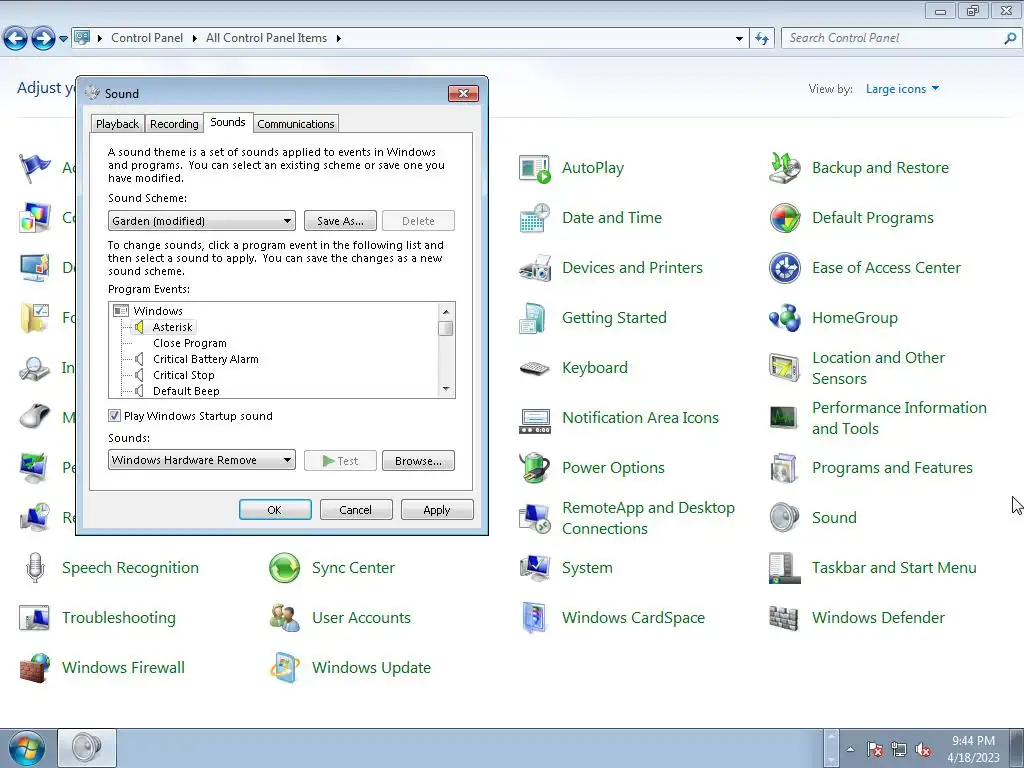Open the Power Options battery icon
1024x768 pixels.
[535, 468]
